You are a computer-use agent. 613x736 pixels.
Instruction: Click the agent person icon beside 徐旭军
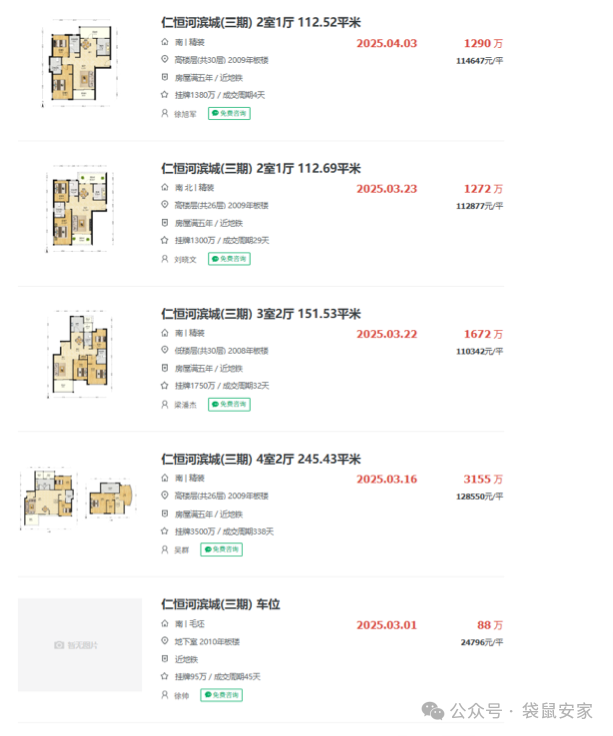[x=165, y=113]
